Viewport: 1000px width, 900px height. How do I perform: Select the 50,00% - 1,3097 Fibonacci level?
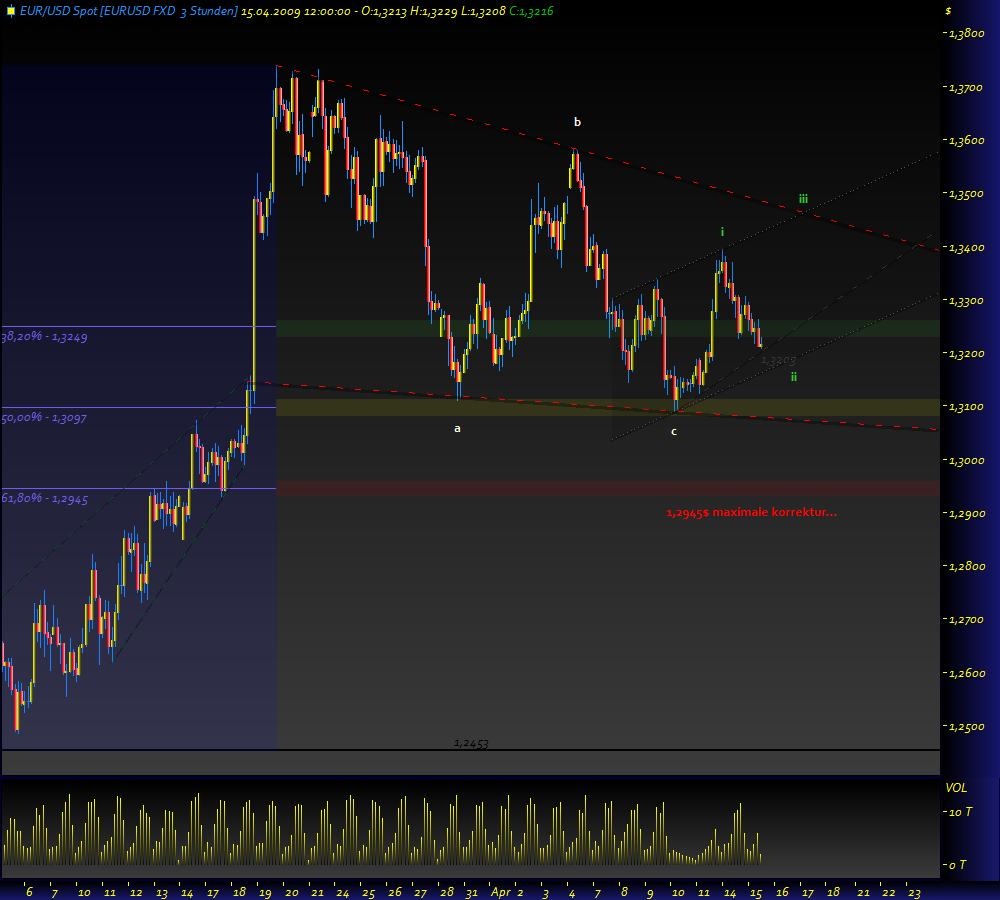(44, 419)
